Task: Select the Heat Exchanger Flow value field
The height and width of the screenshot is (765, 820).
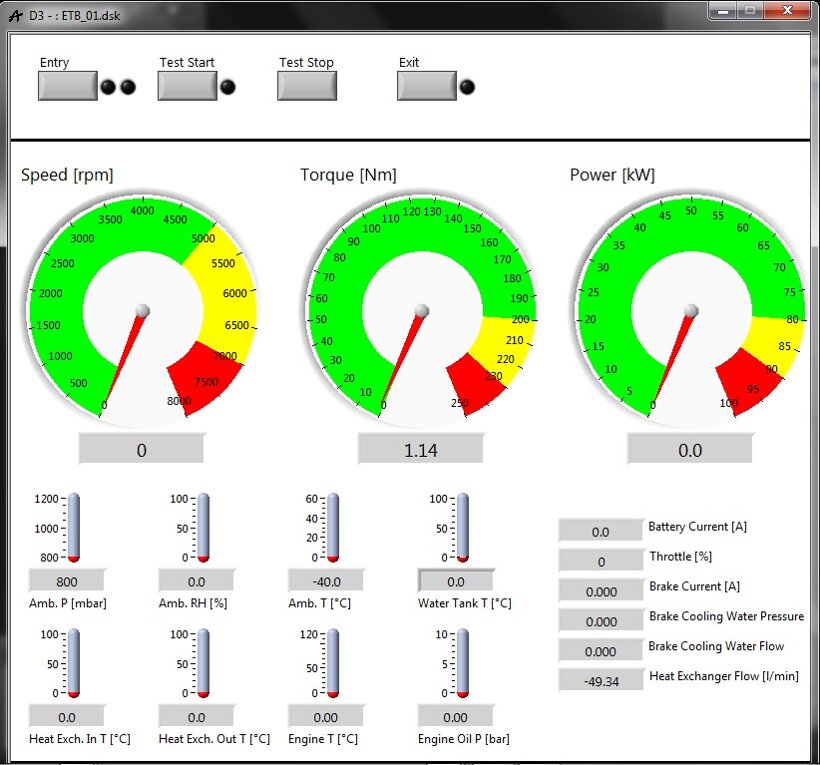Action: tap(600, 681)
